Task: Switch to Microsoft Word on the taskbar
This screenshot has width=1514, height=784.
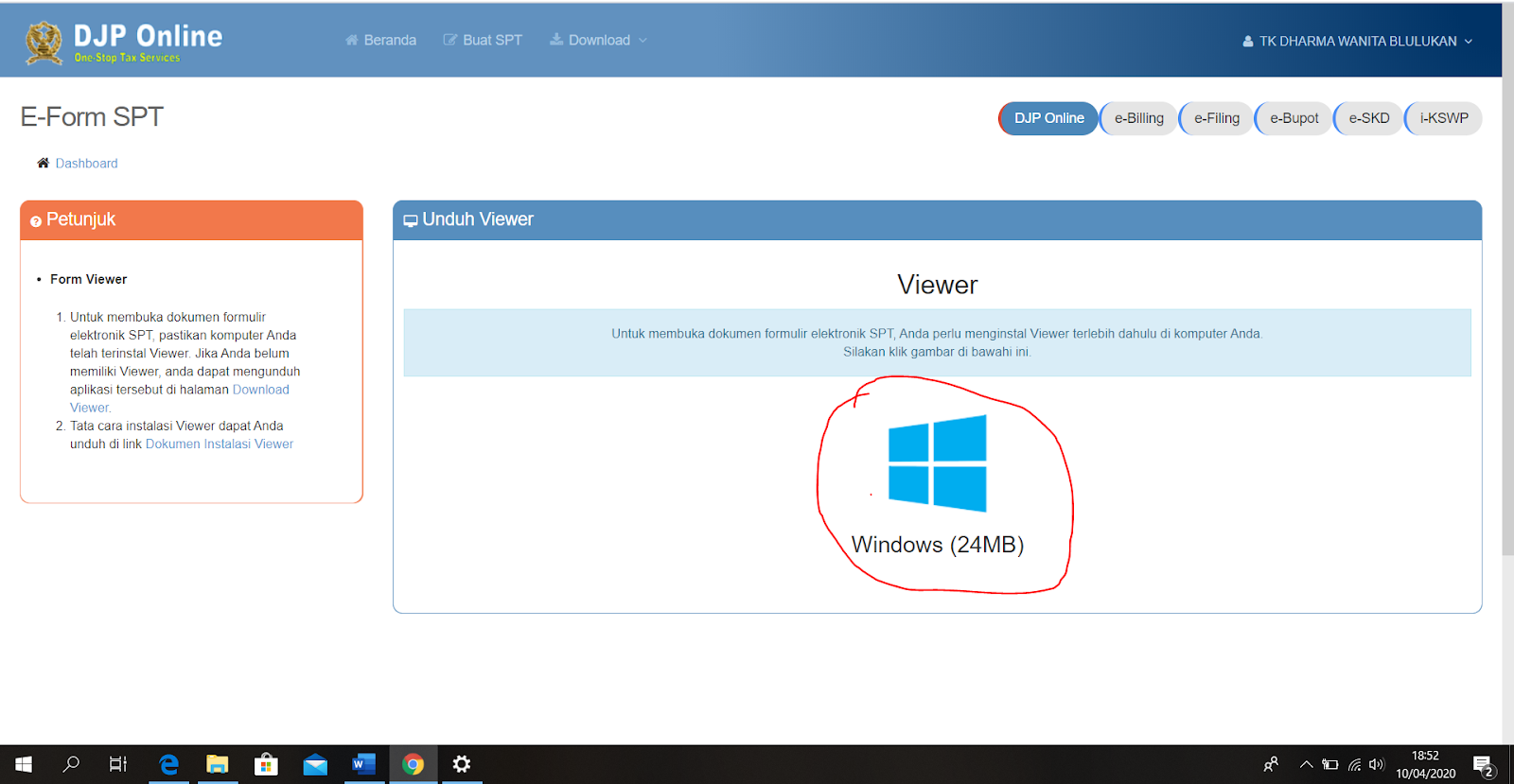Action: coord(364,764)
